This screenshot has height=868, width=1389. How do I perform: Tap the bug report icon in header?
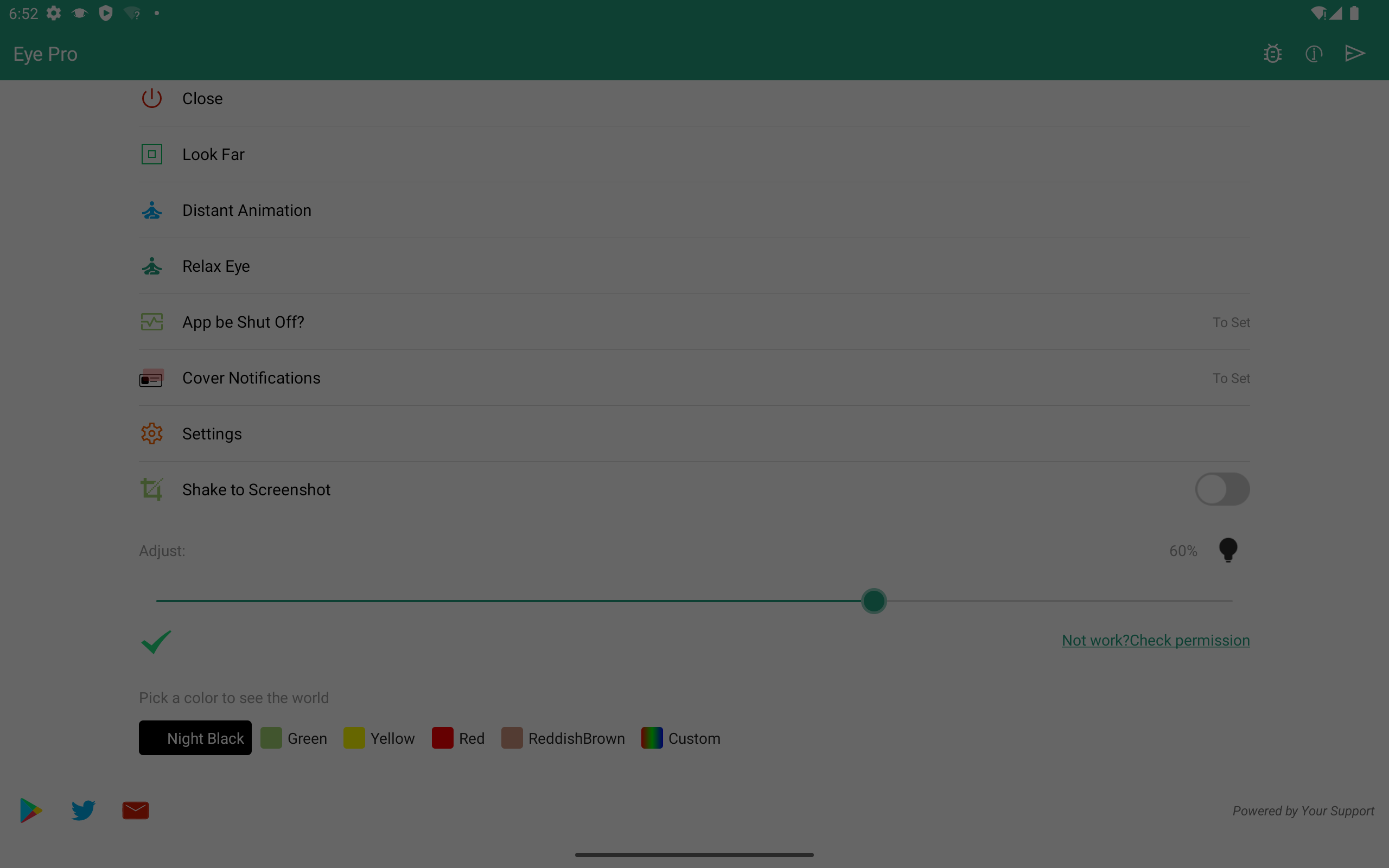(x=1272, y=54)
